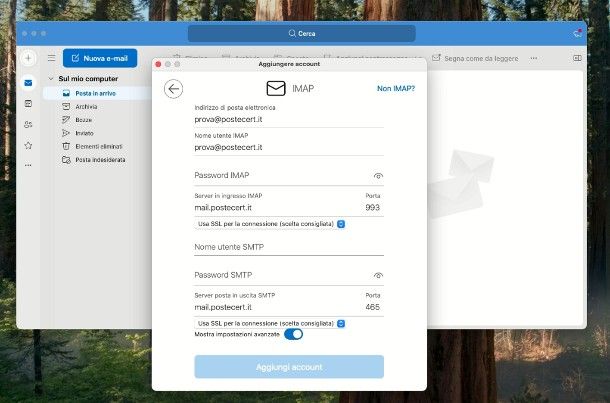This screenshot has width=610, height=403.
Task: Click the Segna come da leggere envelope icon
Action: click(x=436, y=58)
